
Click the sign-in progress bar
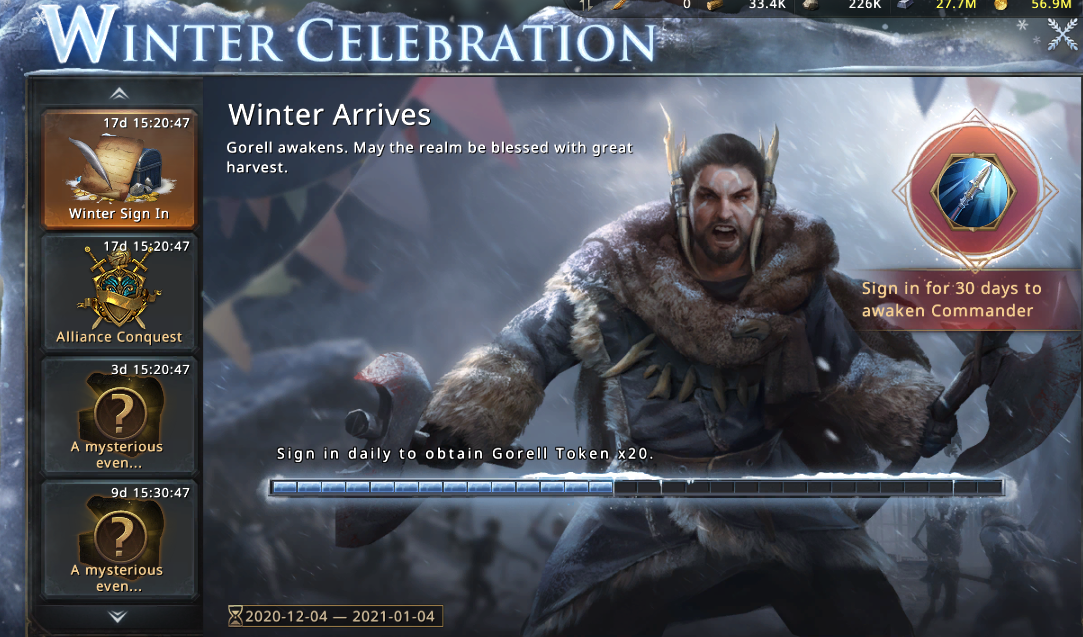(x=637, y=487)
